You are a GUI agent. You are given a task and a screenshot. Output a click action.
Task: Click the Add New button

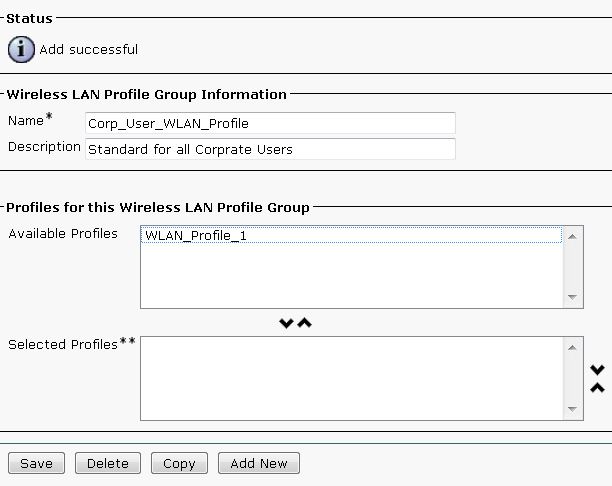(259, 463)
